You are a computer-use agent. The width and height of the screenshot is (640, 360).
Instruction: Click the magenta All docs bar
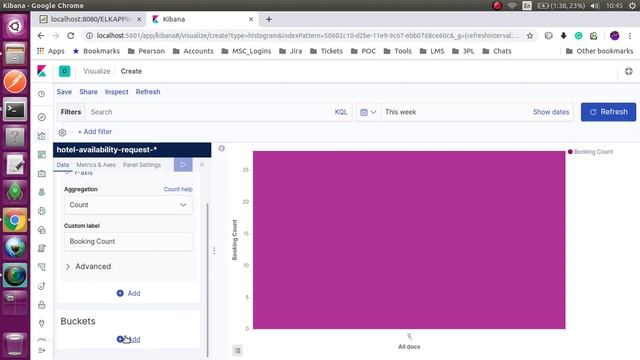[409, 240]
